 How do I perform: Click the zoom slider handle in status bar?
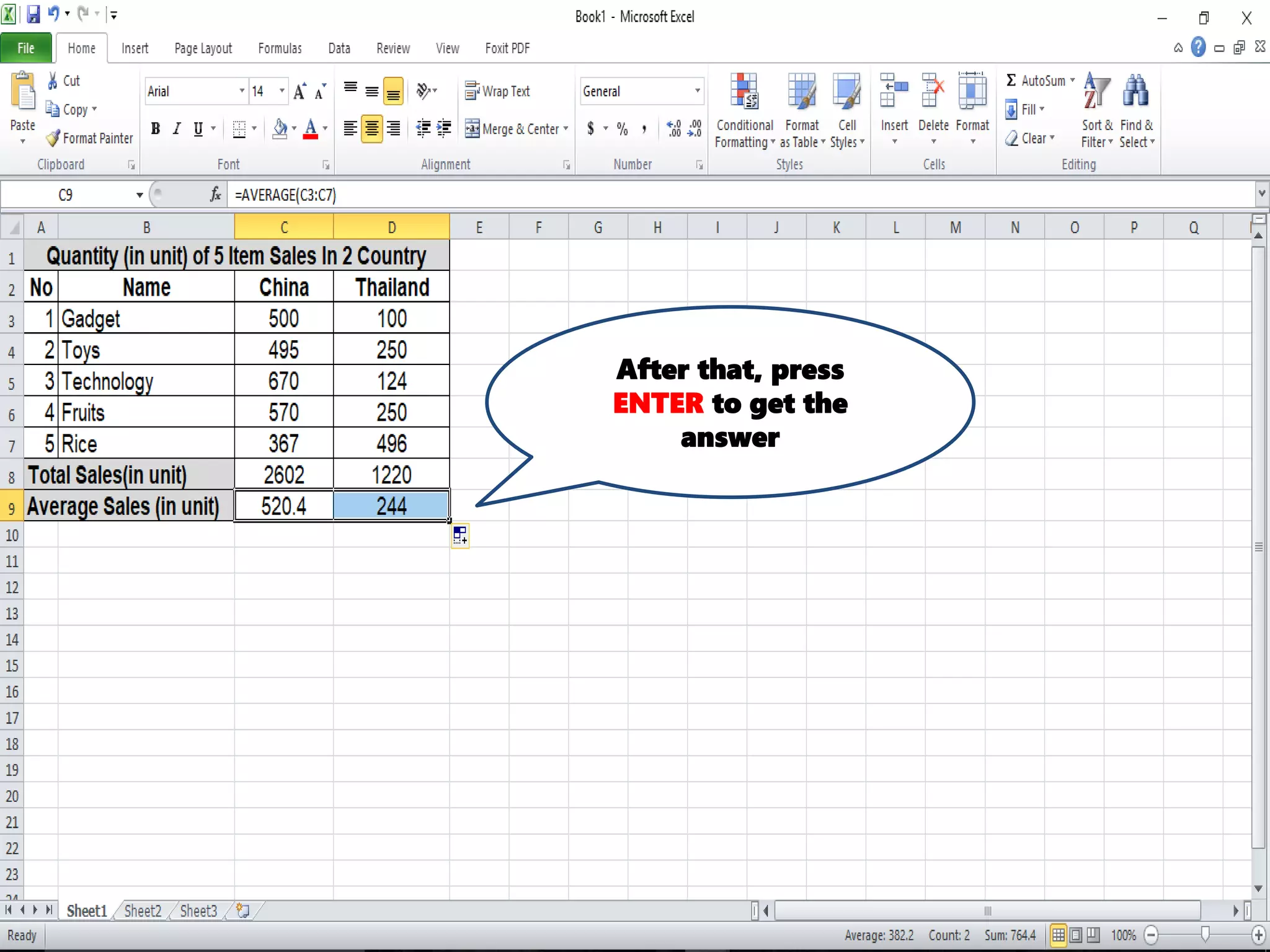click(x=1205, y=935)
